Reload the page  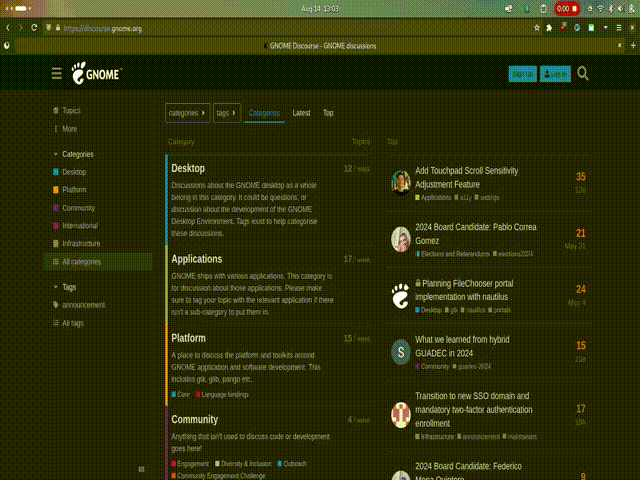34,28
